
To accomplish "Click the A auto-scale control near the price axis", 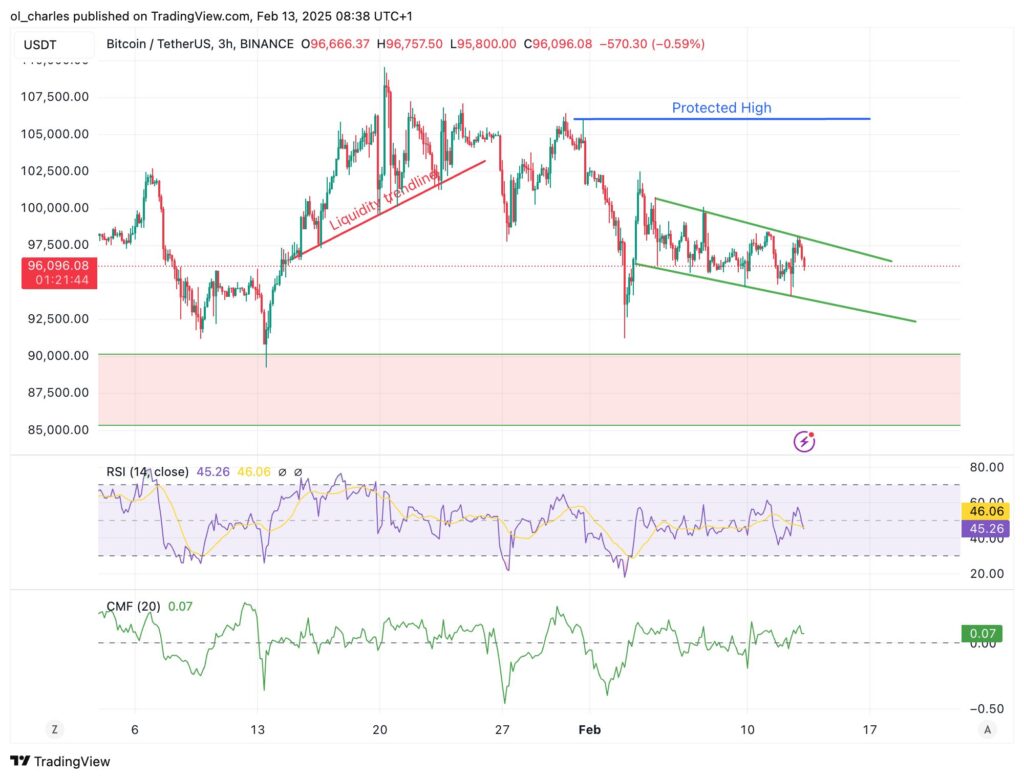I will click(988, 730).
